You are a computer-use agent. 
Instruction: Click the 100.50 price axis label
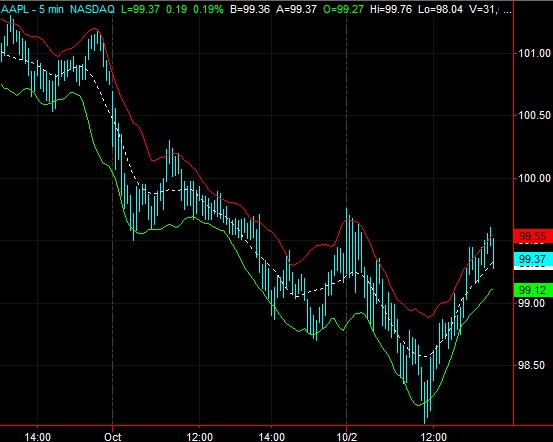pyautogui.click(x=534, y=115)
